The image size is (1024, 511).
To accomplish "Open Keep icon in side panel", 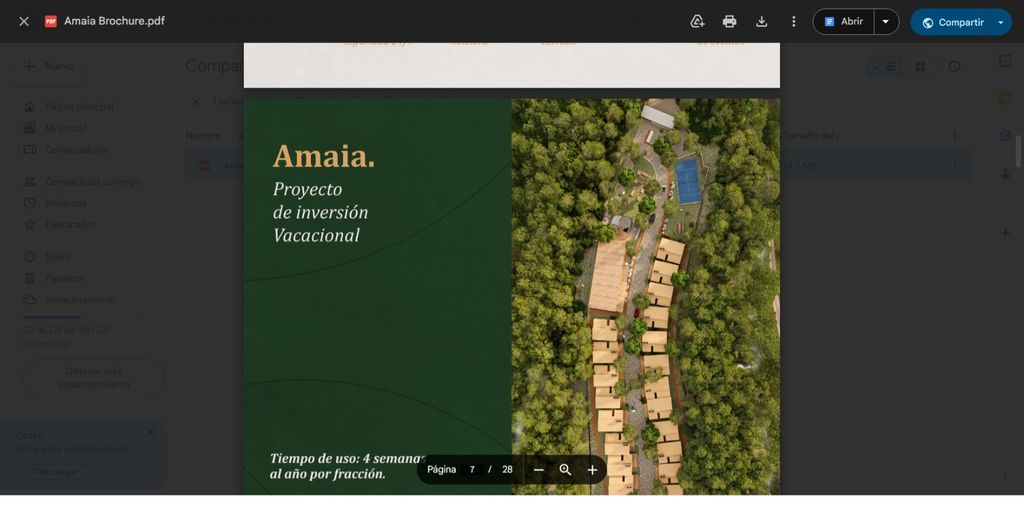I will [x=1005, y=99].
